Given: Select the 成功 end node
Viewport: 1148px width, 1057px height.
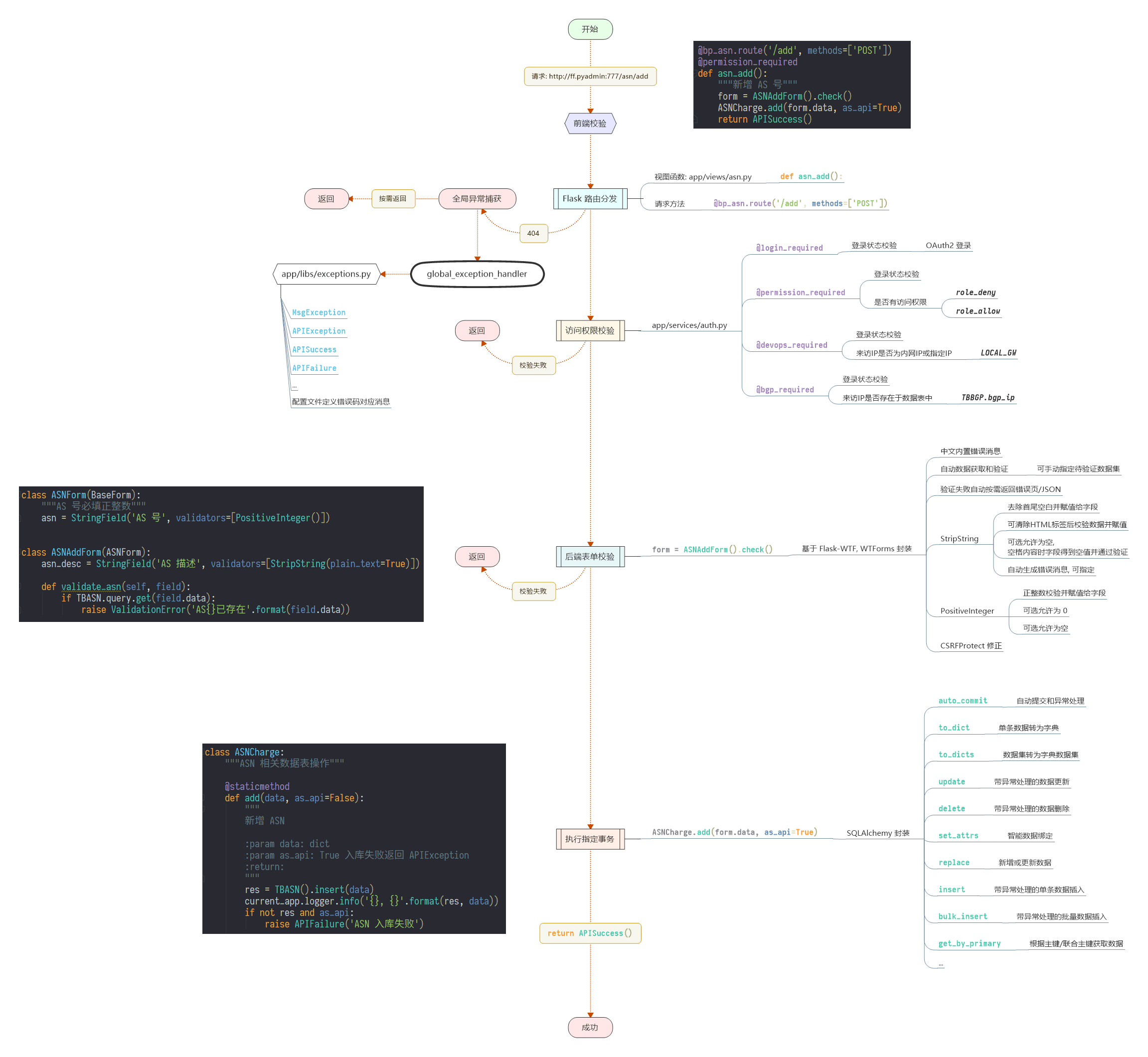Looking at the screenshot, I should [x=590, y=1027].
